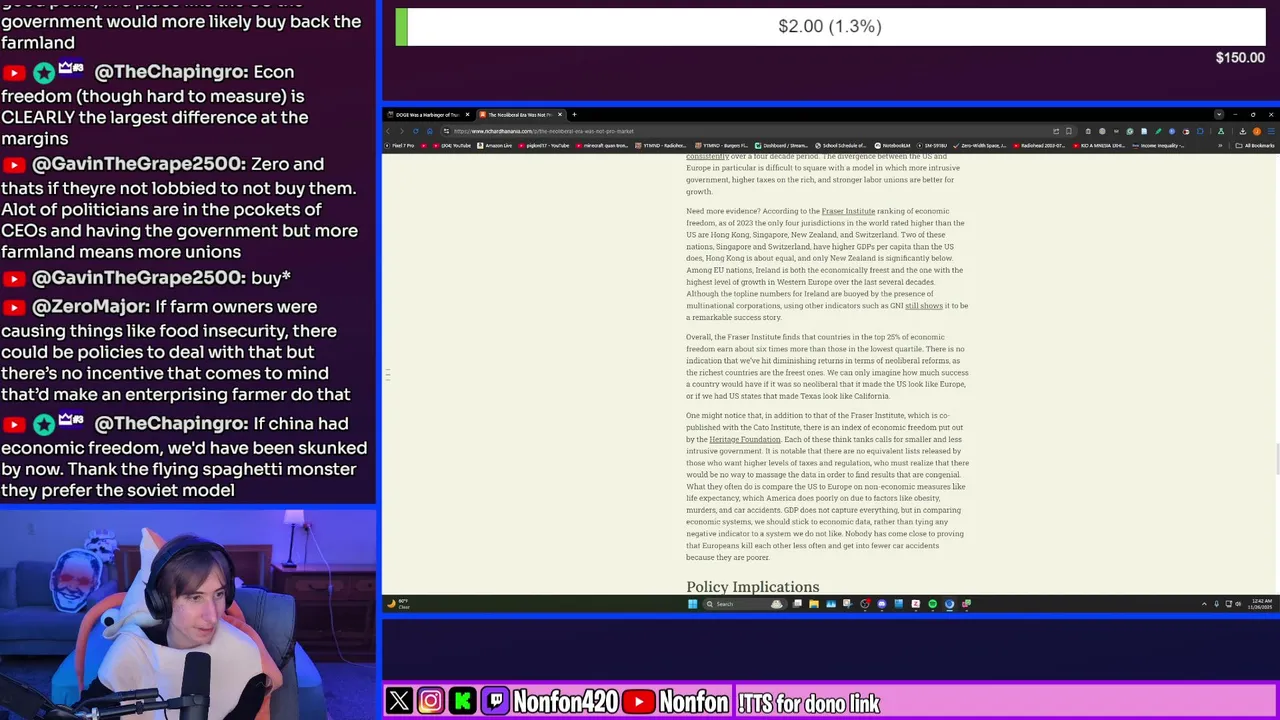Open the 'All Bookmarks' folder
1280x720 pixels.
click(1255, 146)
